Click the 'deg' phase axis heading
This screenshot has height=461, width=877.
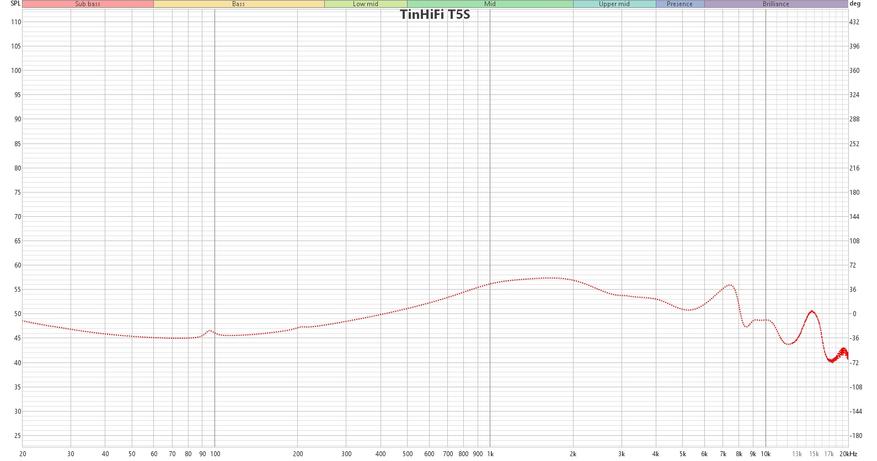pyautogui.click(x=855, y=4)
